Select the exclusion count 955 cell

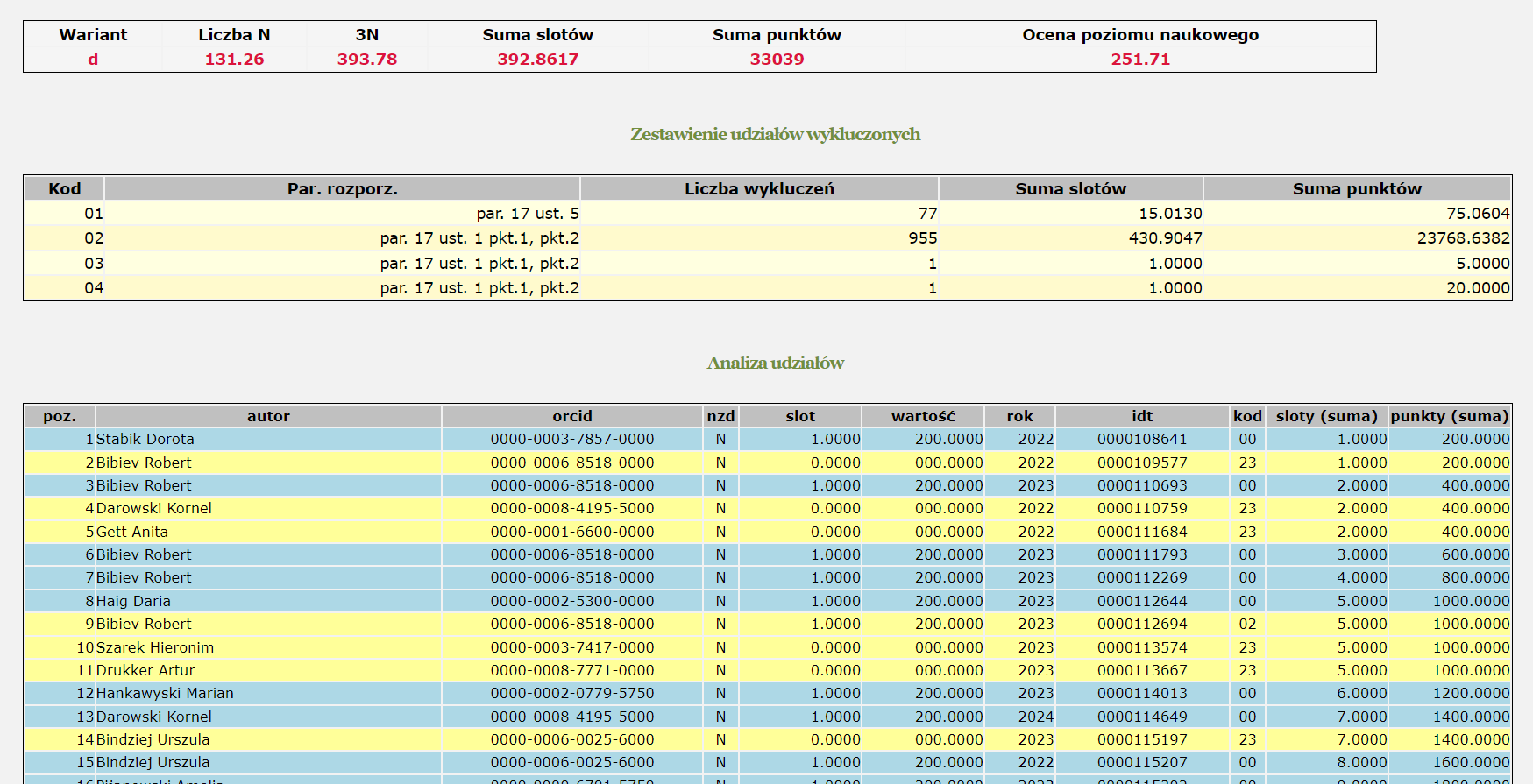922,238
